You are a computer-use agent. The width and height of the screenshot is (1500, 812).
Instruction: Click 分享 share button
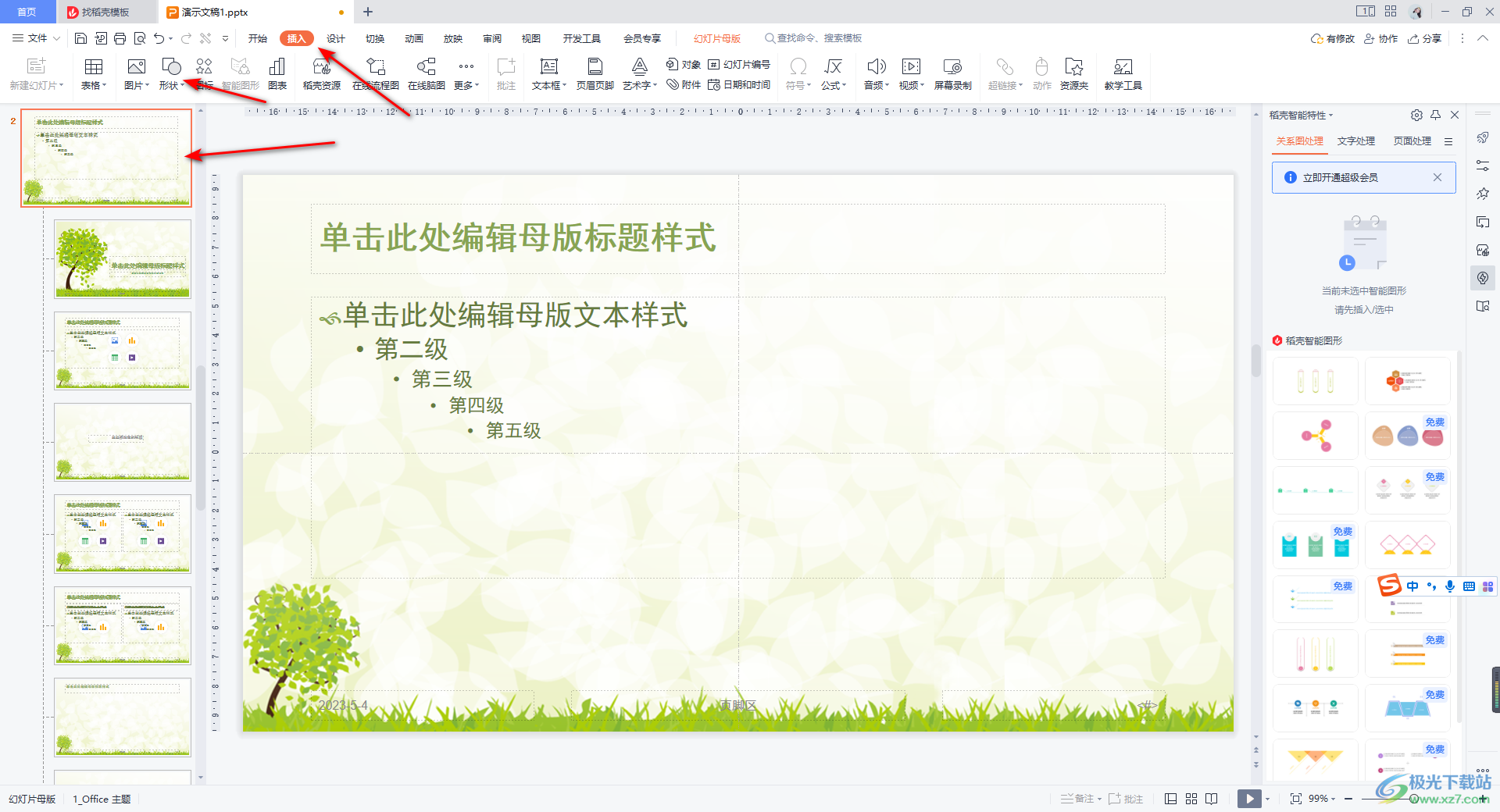click(x=1424, y=38)
